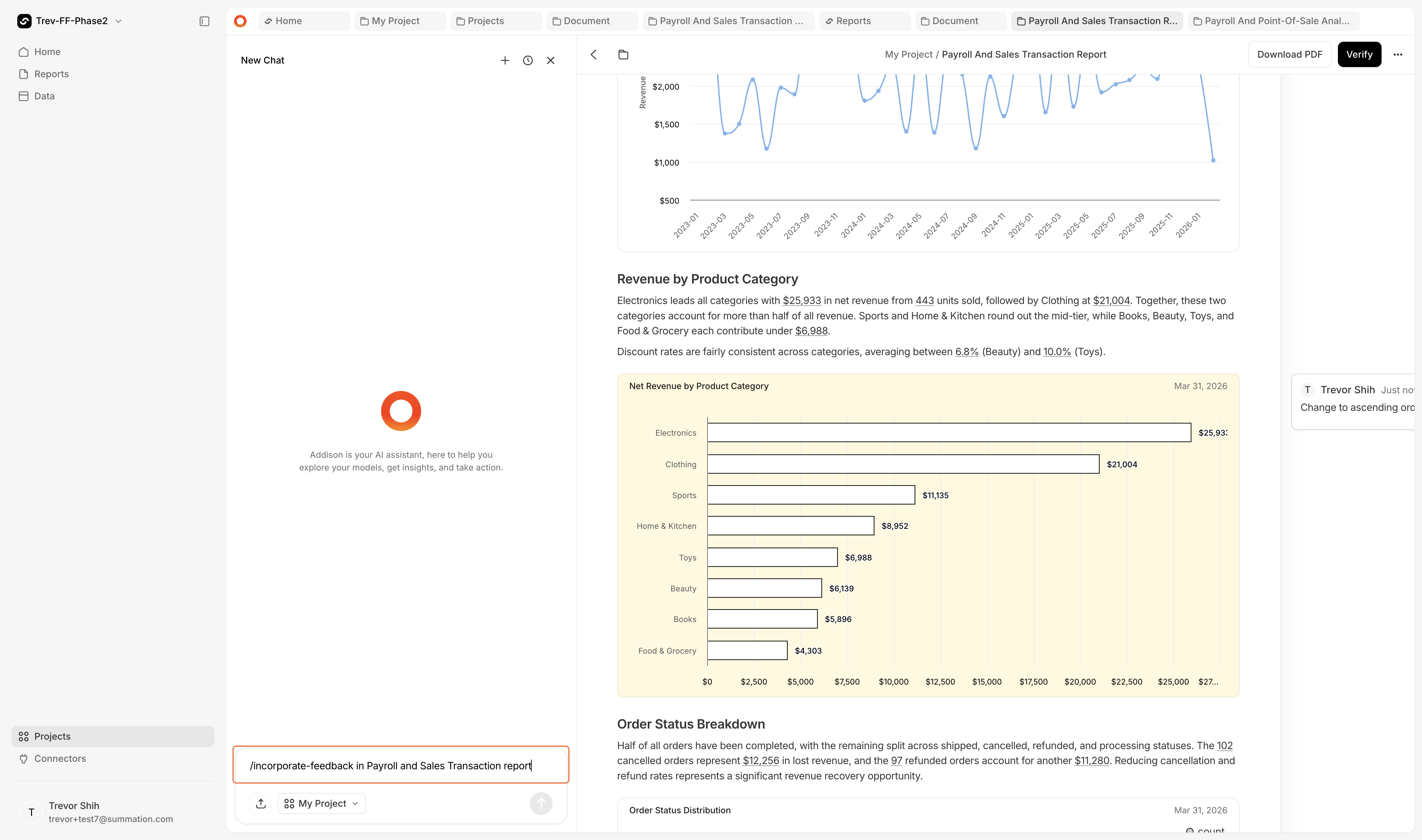Image resolution: width=1422 pixels, height=840 pixels.
Task: Open chat history clock icon
Action: click(x=528, y=60)
